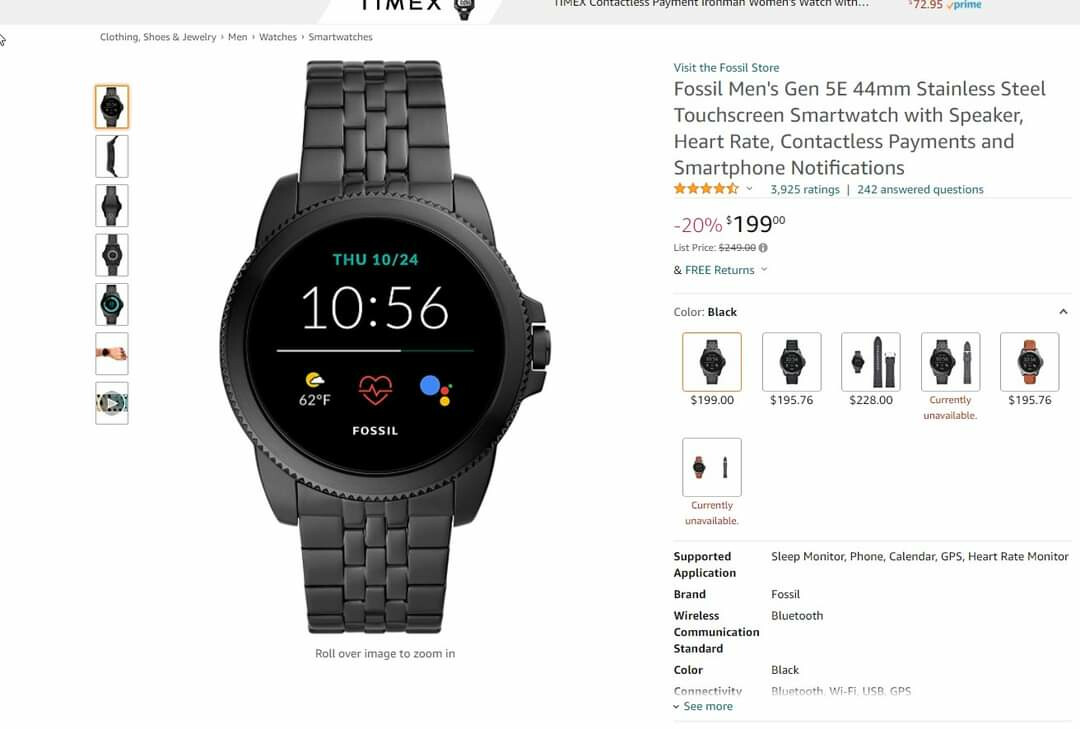Viewport: 1080px width, 729px height.
Task: Expand See more product details
Action: coord(703,706)
